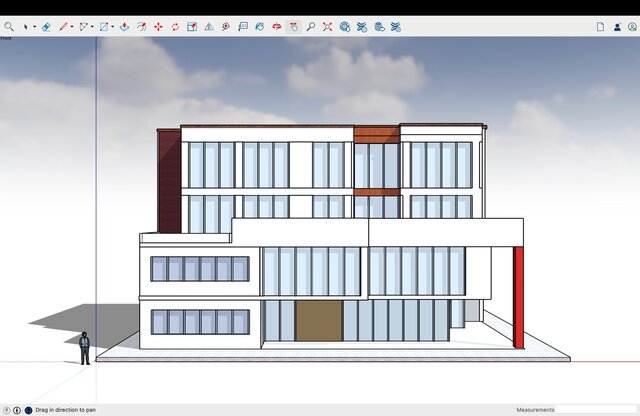Click the LayOut send icon
This screenshot has height=416, width=640.
tap(379, 27)
